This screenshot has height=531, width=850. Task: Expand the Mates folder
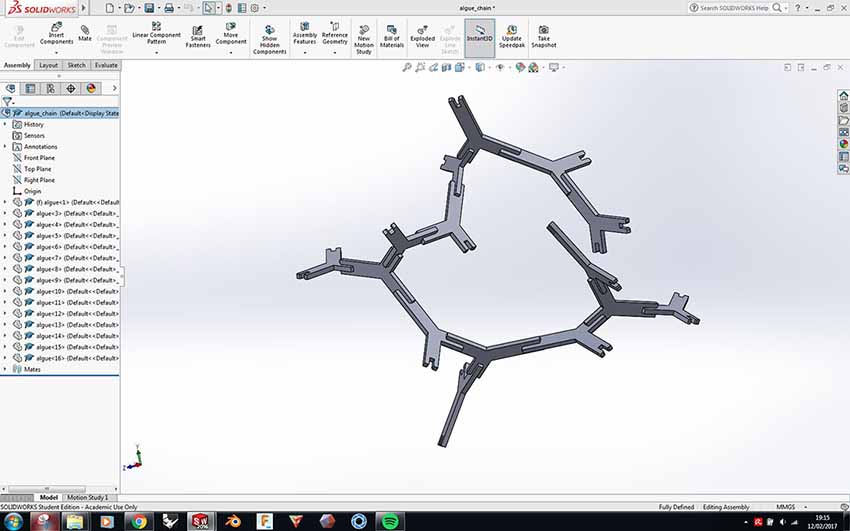tap(5, 369)
